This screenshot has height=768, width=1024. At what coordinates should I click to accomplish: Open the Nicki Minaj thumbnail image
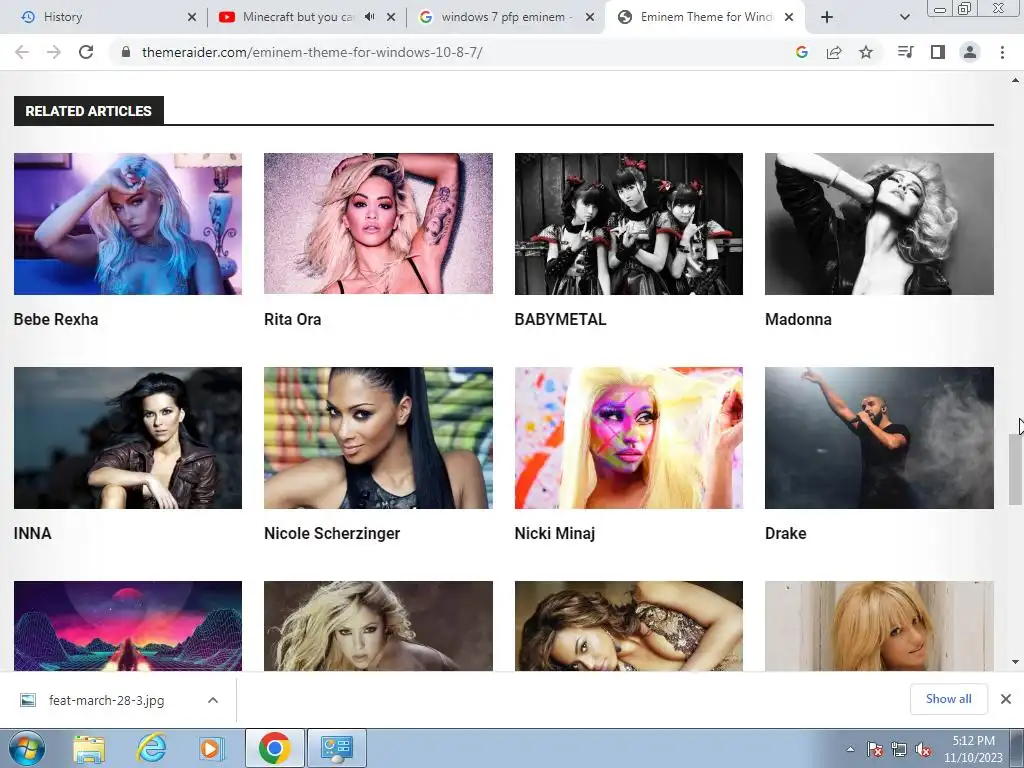[x=629, y=438]
